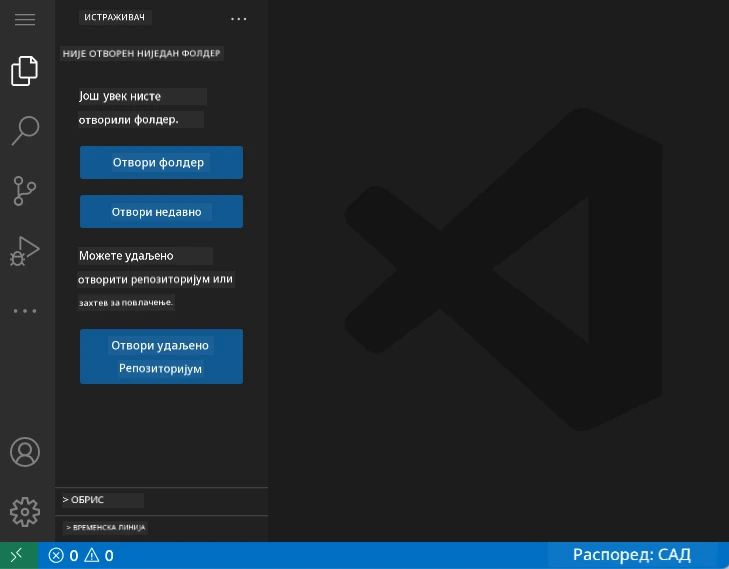Image resolution: width=729 pixels, height=569 pixels.
Task: Click the warnings triangle icon in status bar
Action: click(92, 555)
